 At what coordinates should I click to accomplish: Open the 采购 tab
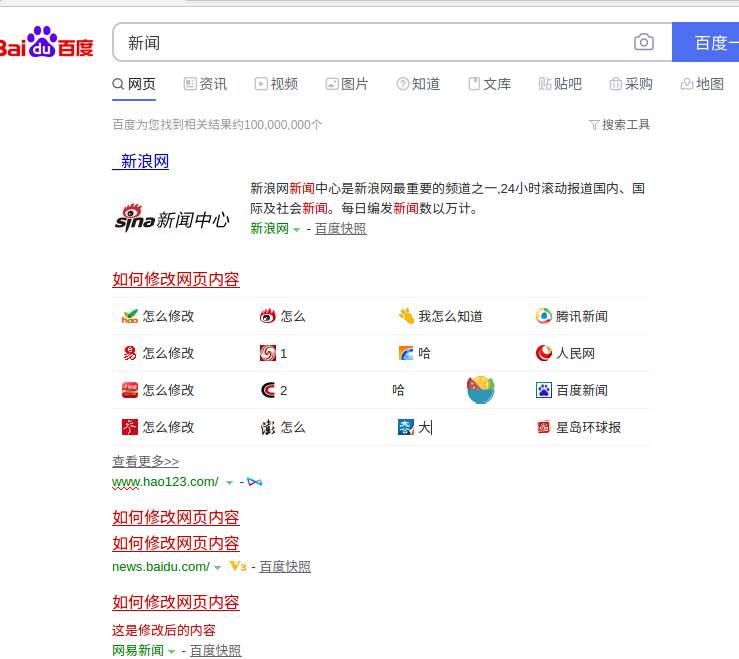coord(631,84)
